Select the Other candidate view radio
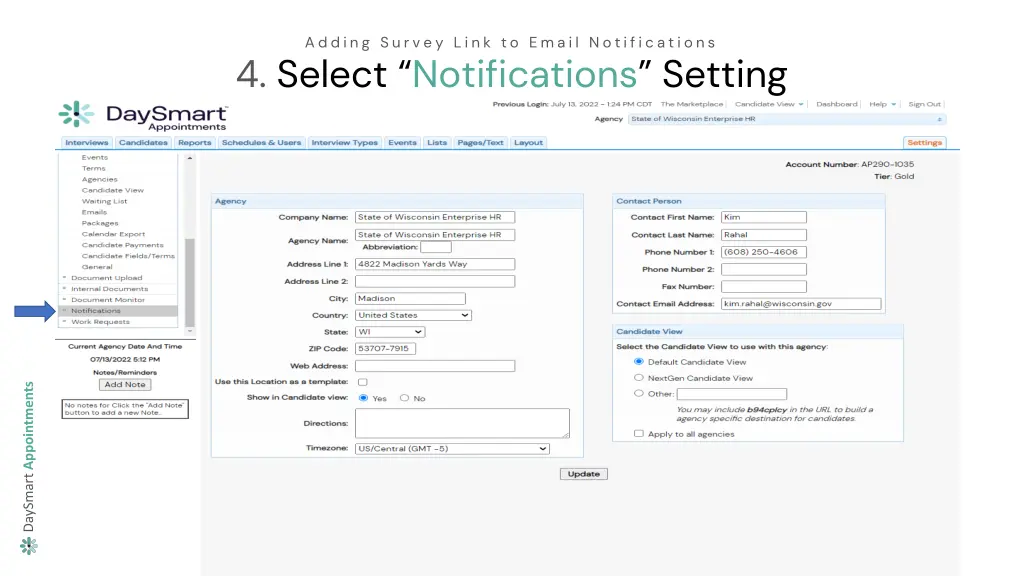The height and width of the screenshot is (576, 1024). click(x=639, y=393)
